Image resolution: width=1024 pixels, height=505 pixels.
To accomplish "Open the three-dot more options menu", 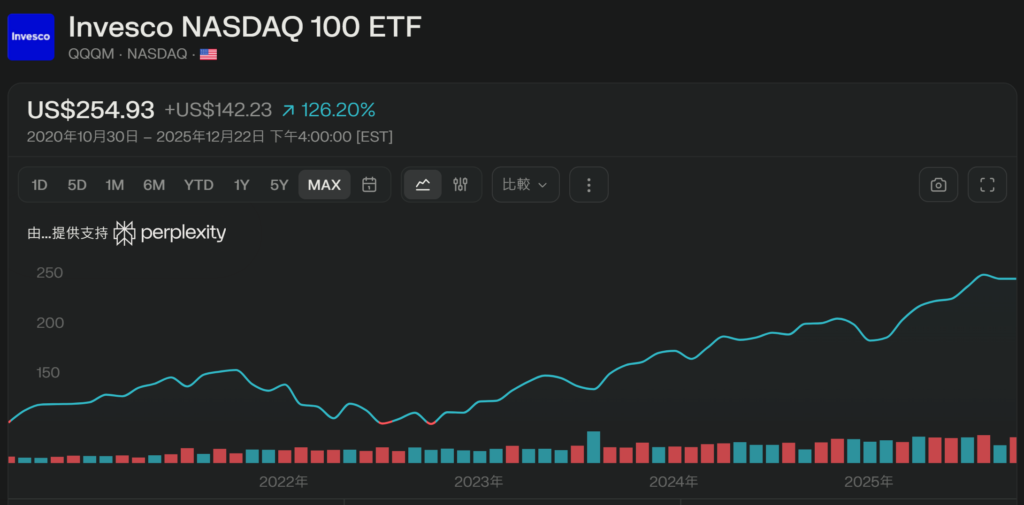I will 589,185.
